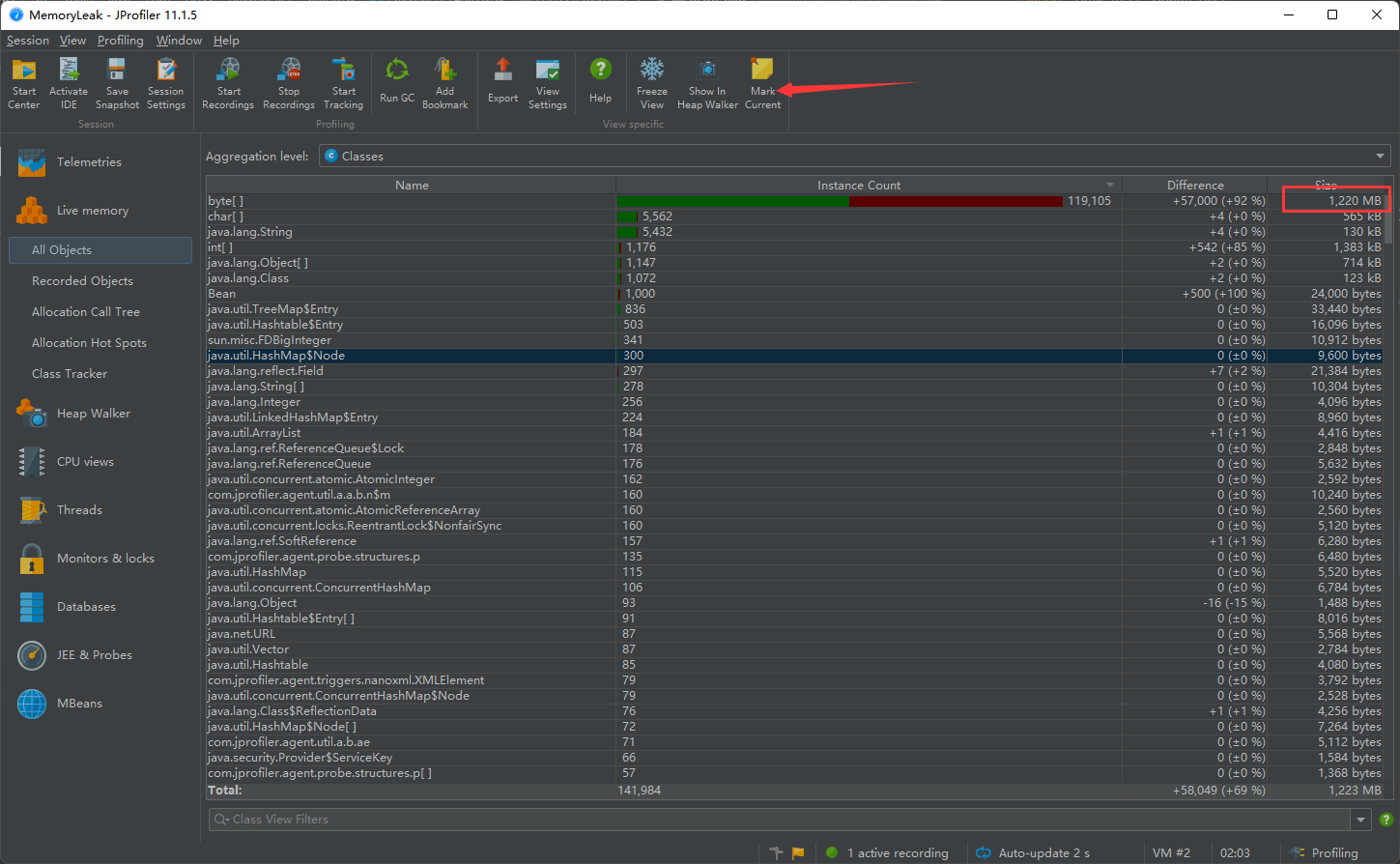Run GC garbage collection
1400x864 pixels.
397,81
